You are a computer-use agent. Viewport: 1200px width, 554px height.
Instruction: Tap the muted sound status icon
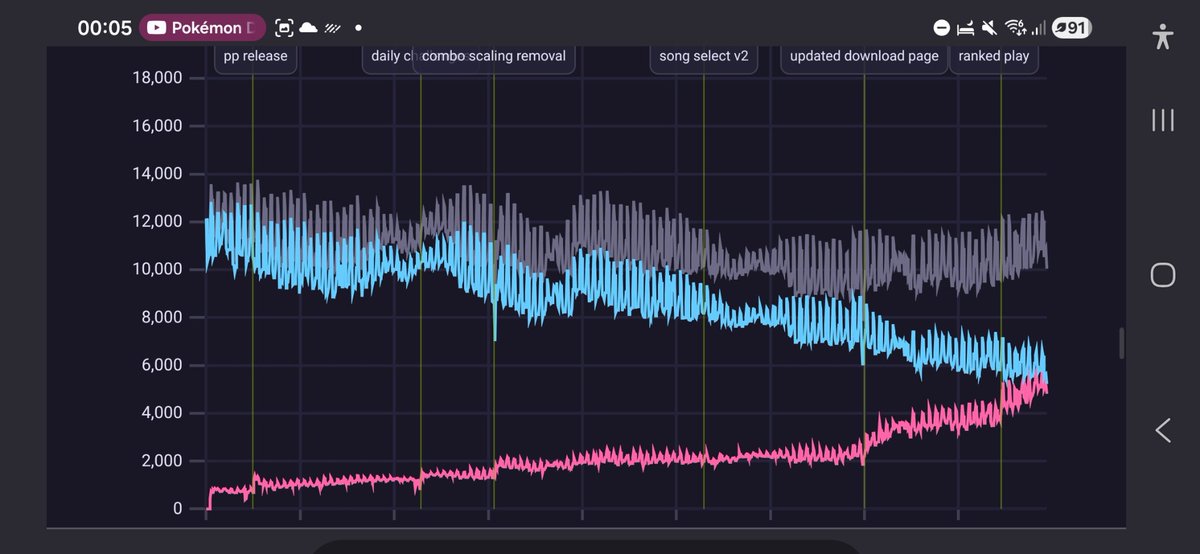[x=990, y=28]
